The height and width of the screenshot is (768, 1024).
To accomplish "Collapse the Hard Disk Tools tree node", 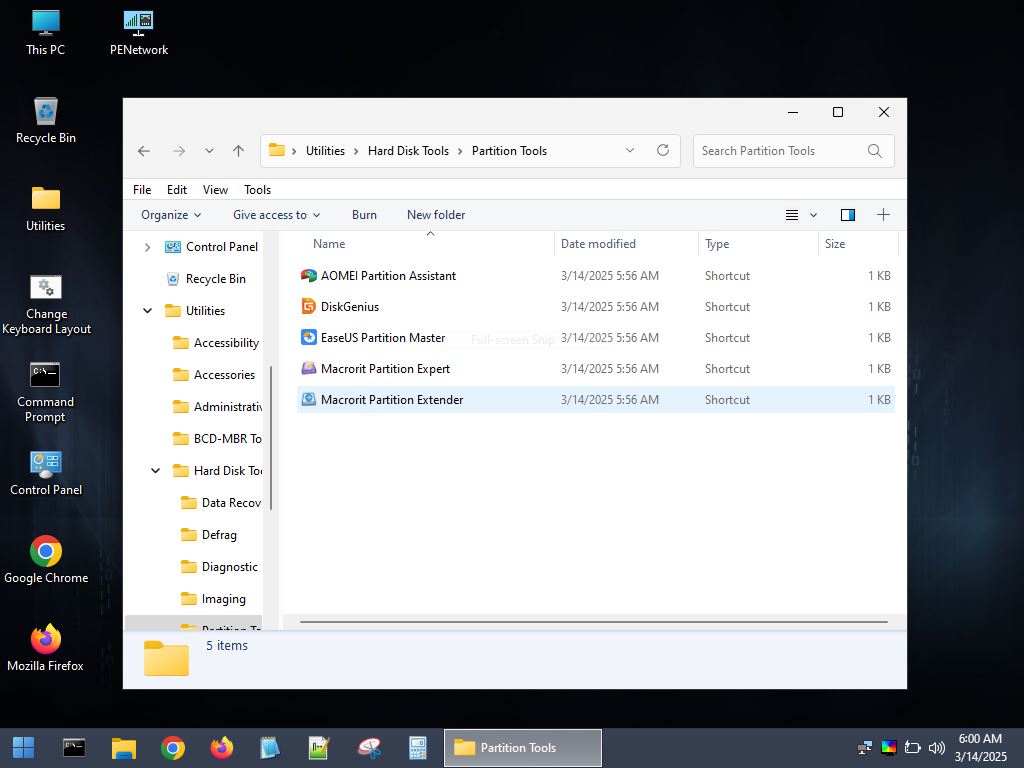I will [x=155, y=471].
